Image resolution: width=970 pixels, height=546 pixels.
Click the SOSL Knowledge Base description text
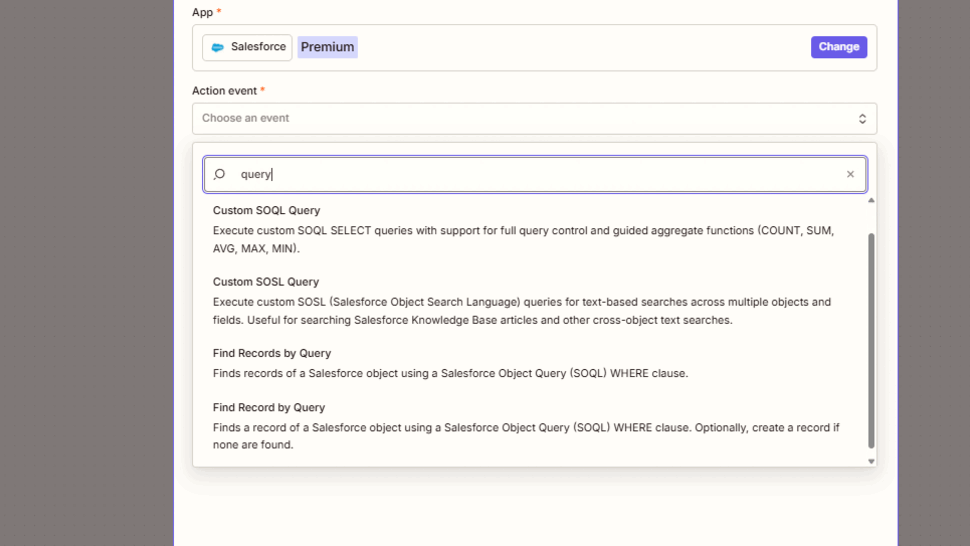tap(521, 311)
